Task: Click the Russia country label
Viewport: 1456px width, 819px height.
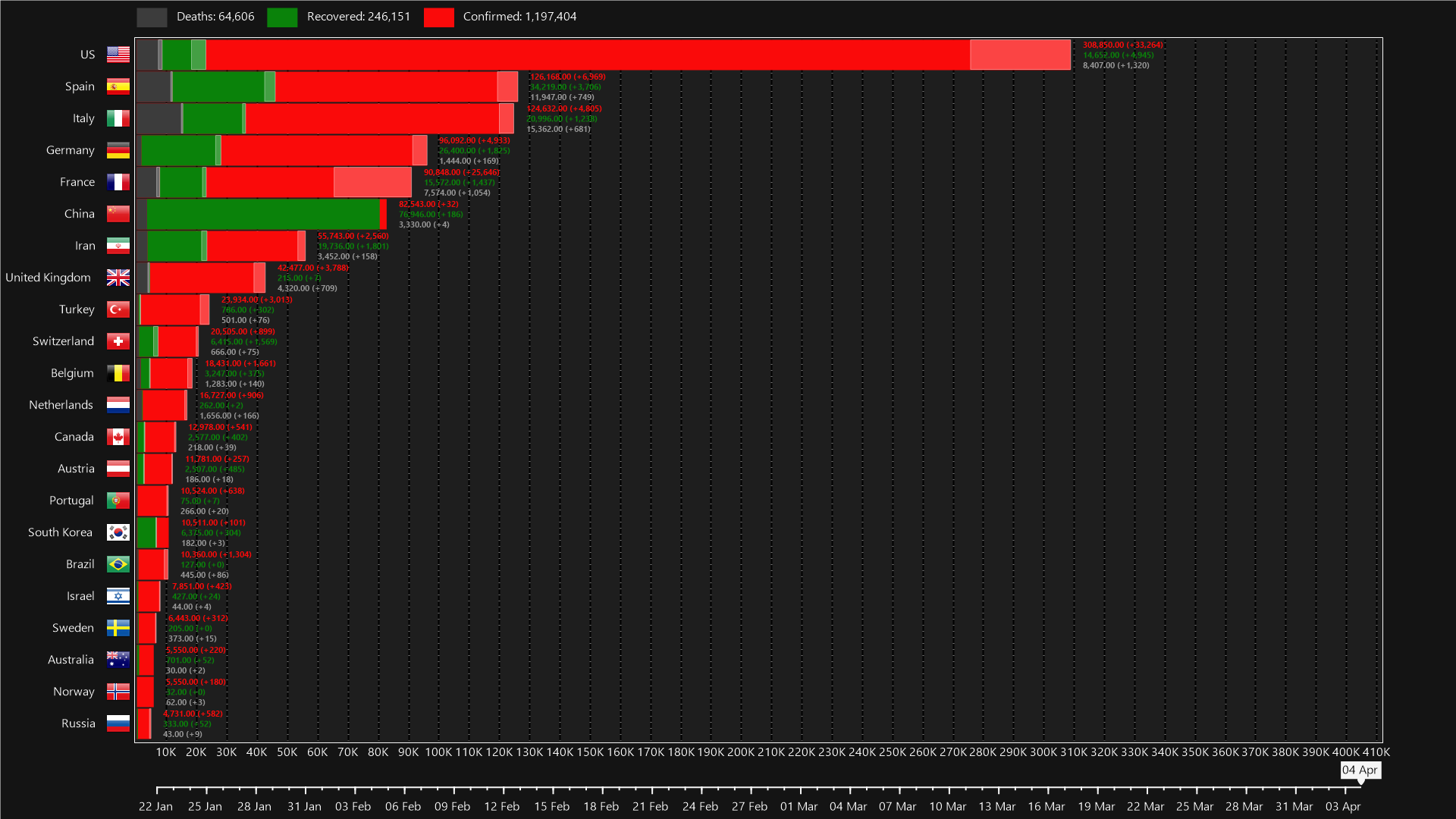Action: (x=78, y=723)
